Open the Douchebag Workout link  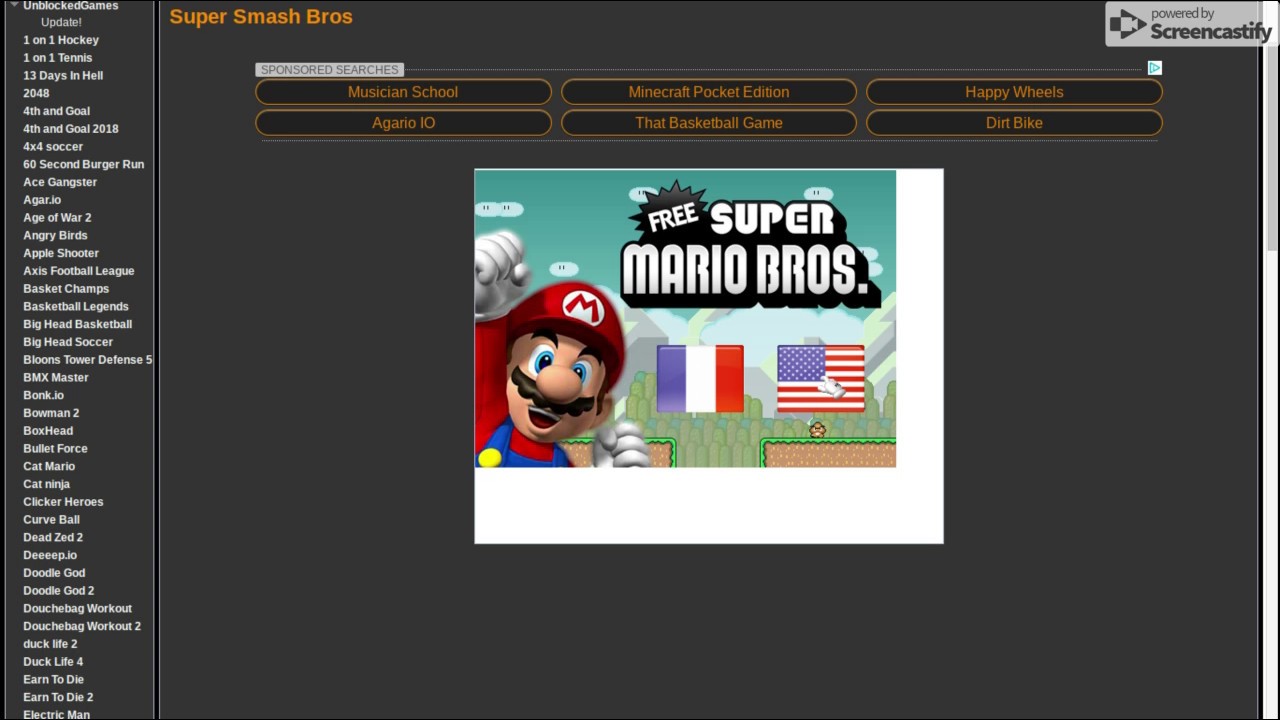click(77, 608)
